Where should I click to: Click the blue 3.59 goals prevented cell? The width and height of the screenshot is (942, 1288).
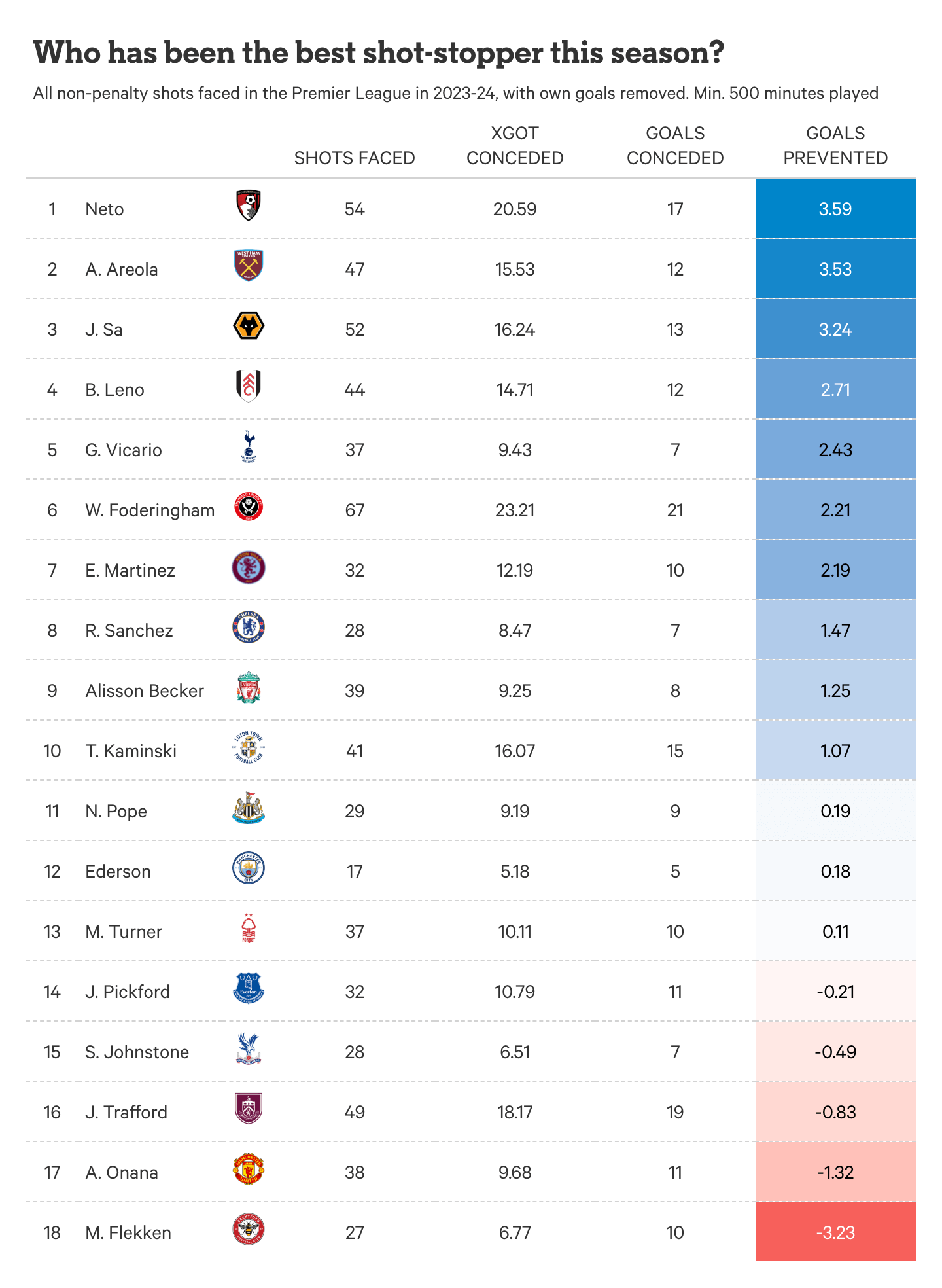pyautogui.click(x=835, y=209)
